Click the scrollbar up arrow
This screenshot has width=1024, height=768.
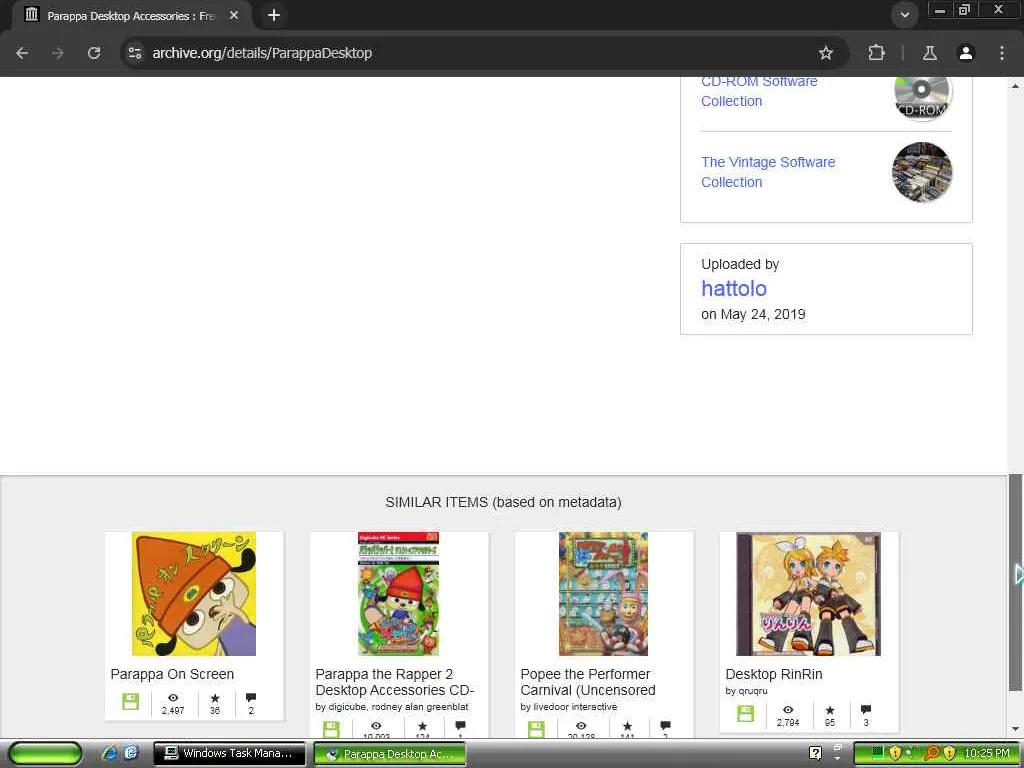(x=1016, y=86)
